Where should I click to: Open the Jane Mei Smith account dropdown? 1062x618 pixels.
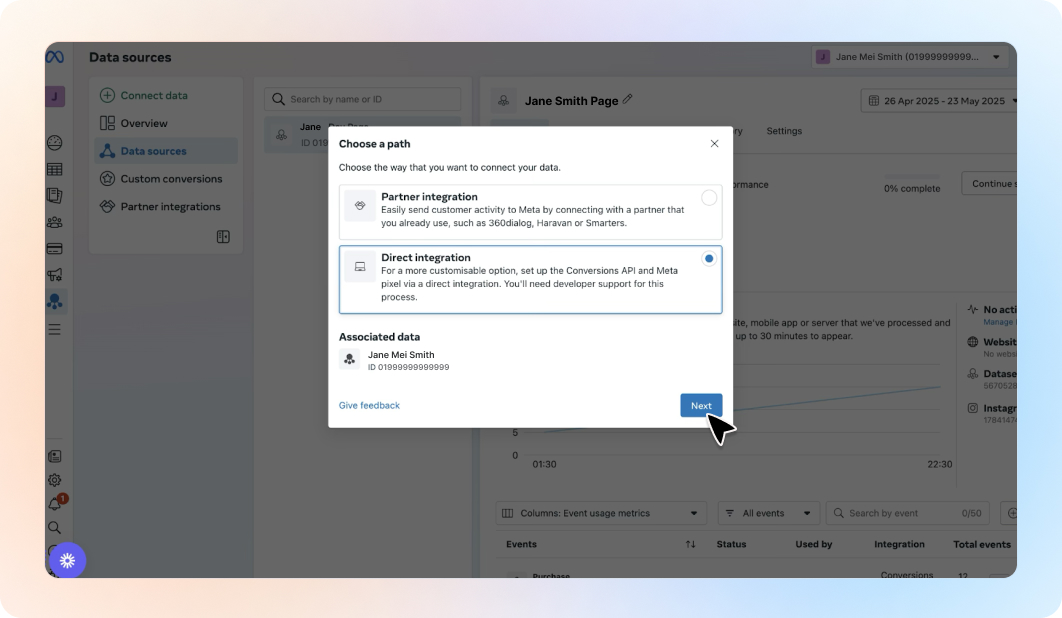pos(910,57)
